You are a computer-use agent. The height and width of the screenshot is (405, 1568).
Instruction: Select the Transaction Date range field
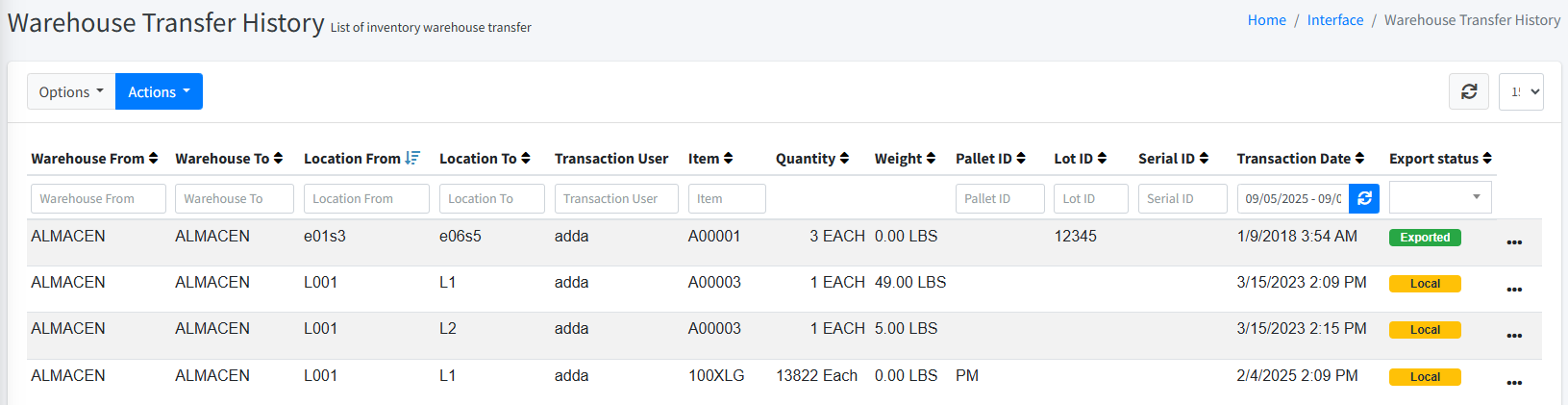pos(1293,198)
